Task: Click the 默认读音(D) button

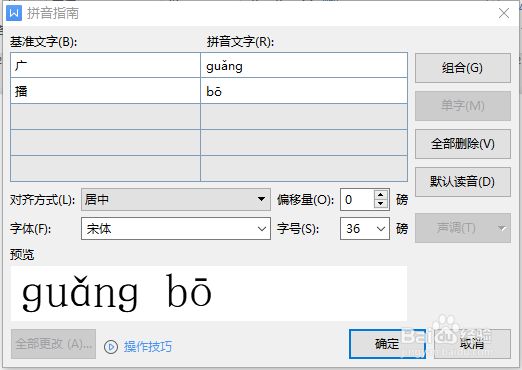Action: coord(463,182)
